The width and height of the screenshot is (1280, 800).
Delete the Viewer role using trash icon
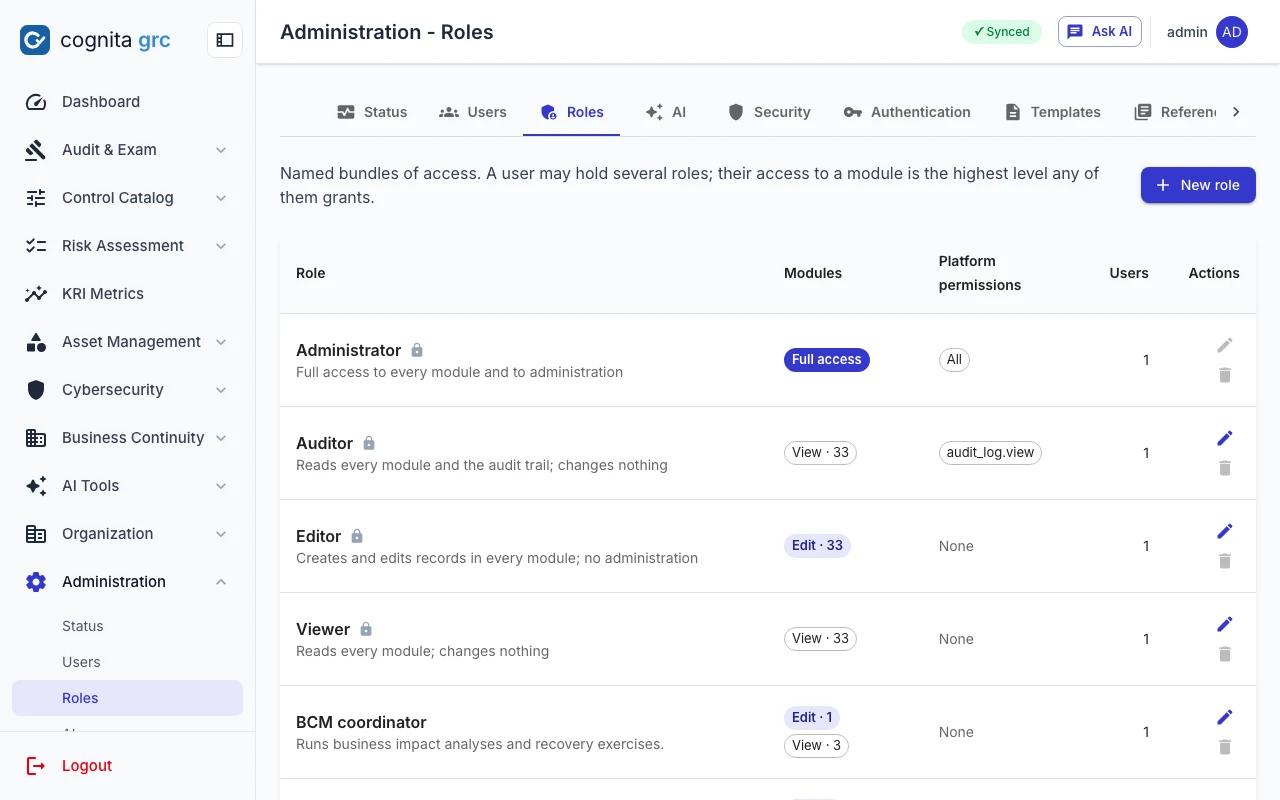point(1225,654)
